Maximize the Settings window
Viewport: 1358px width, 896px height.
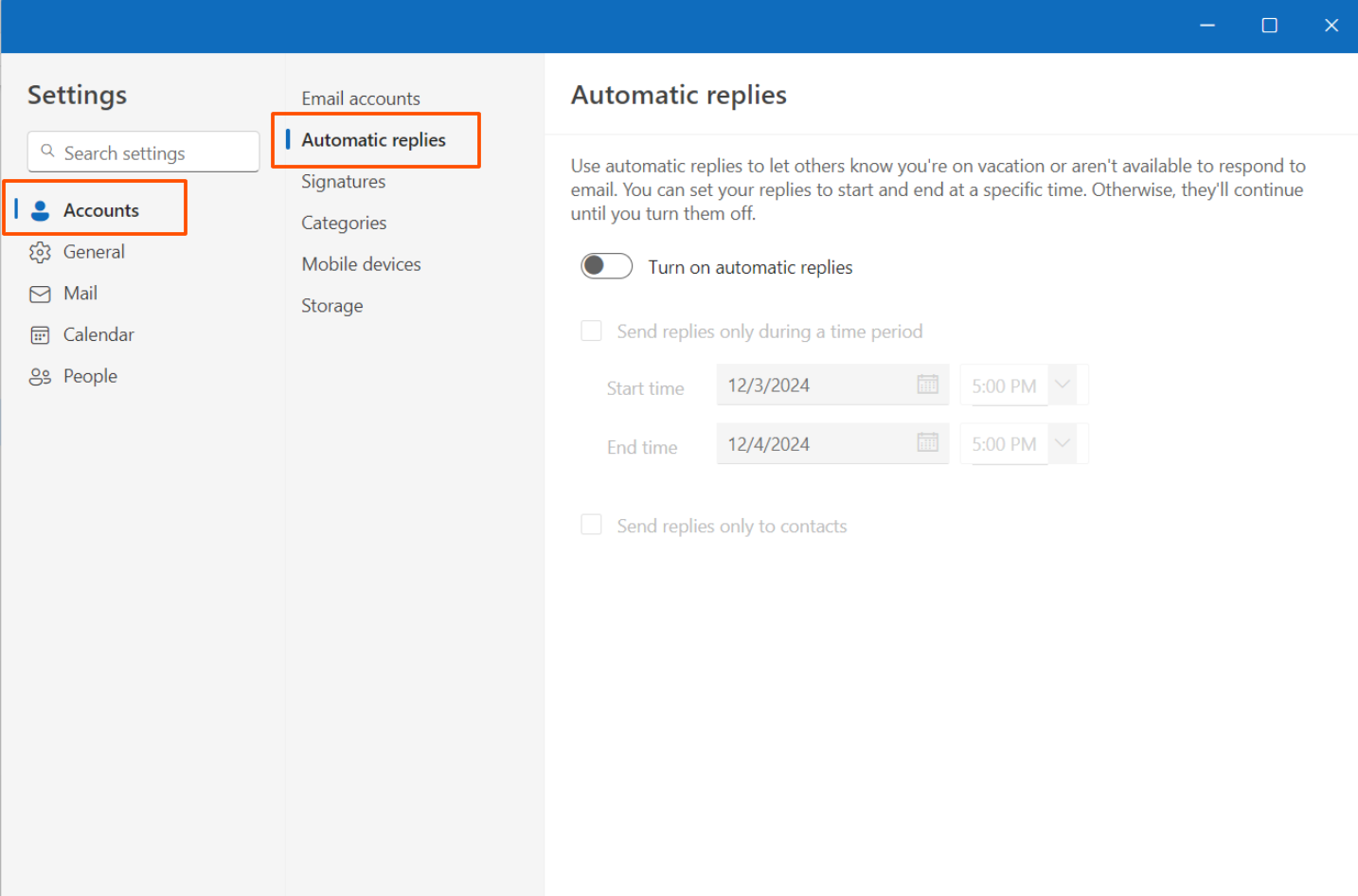tap(1270, 26)
